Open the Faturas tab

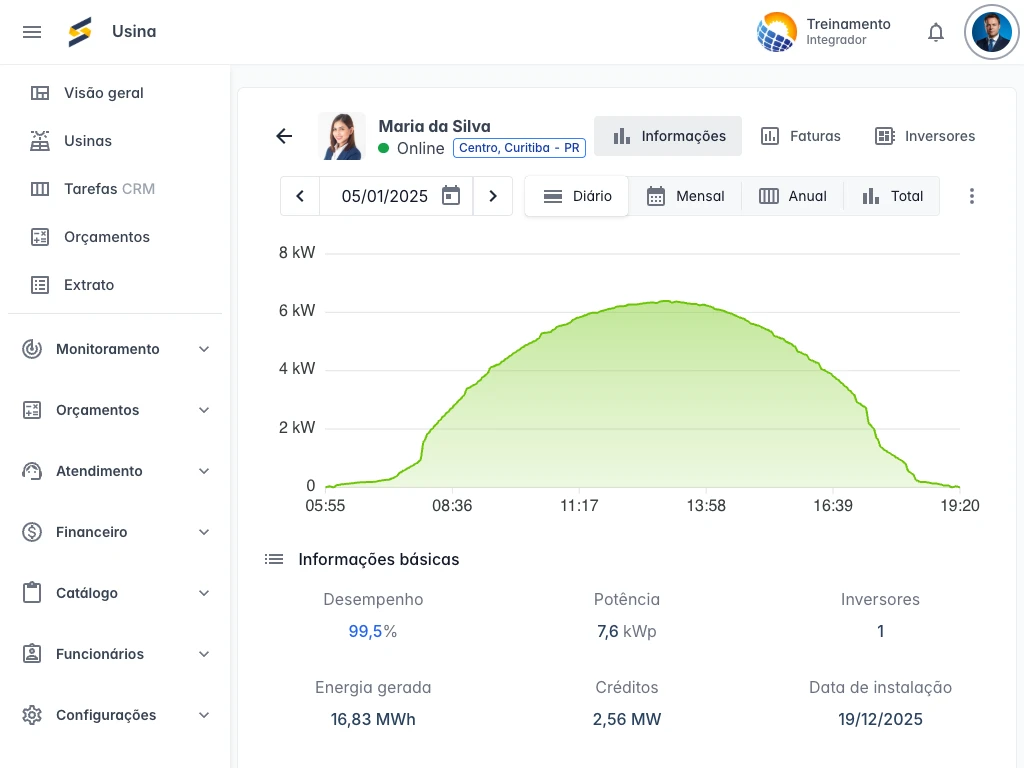(800, 136)
